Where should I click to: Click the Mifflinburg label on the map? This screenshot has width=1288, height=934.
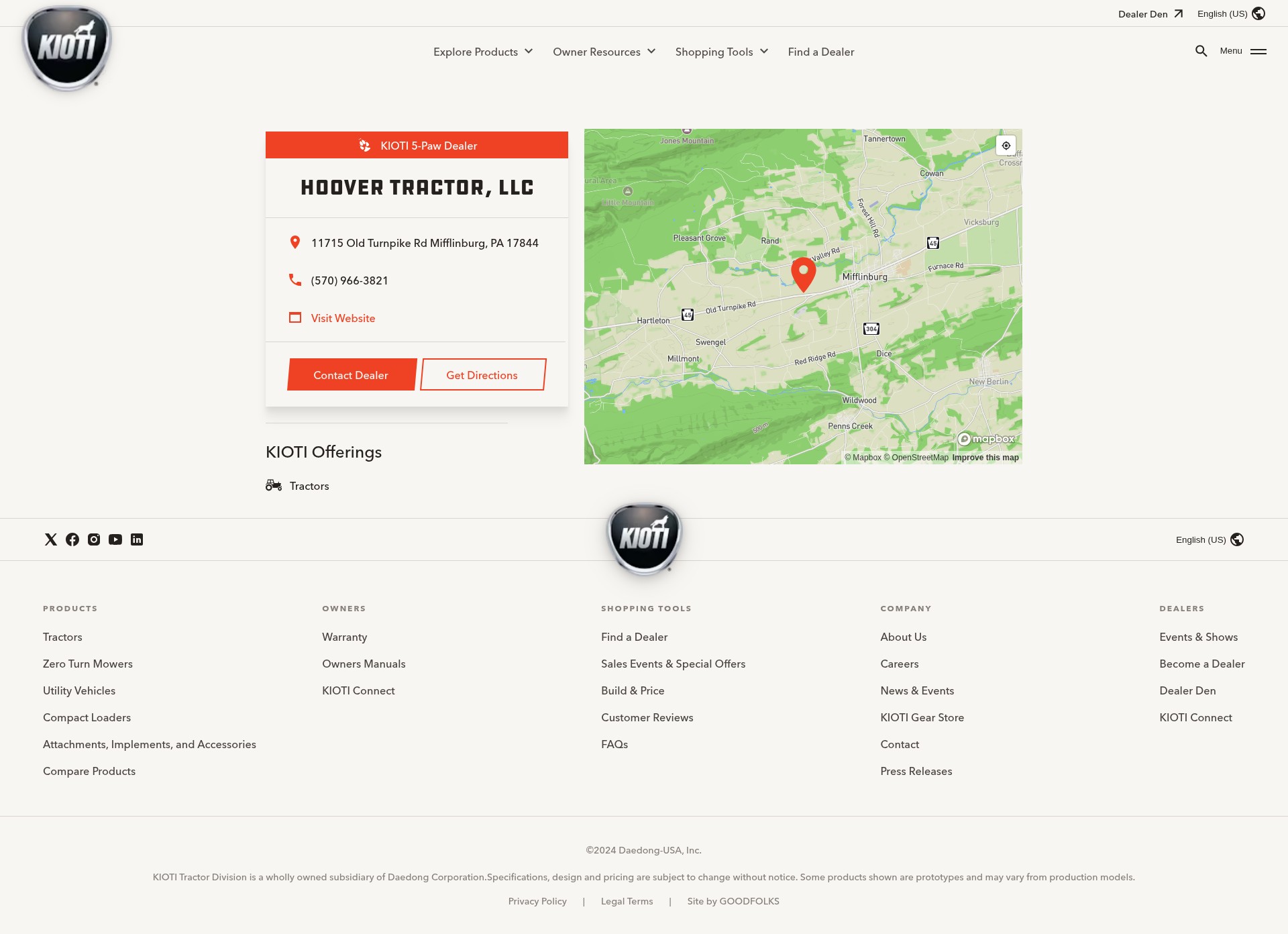pyautogui.click(x=865, y=276)
